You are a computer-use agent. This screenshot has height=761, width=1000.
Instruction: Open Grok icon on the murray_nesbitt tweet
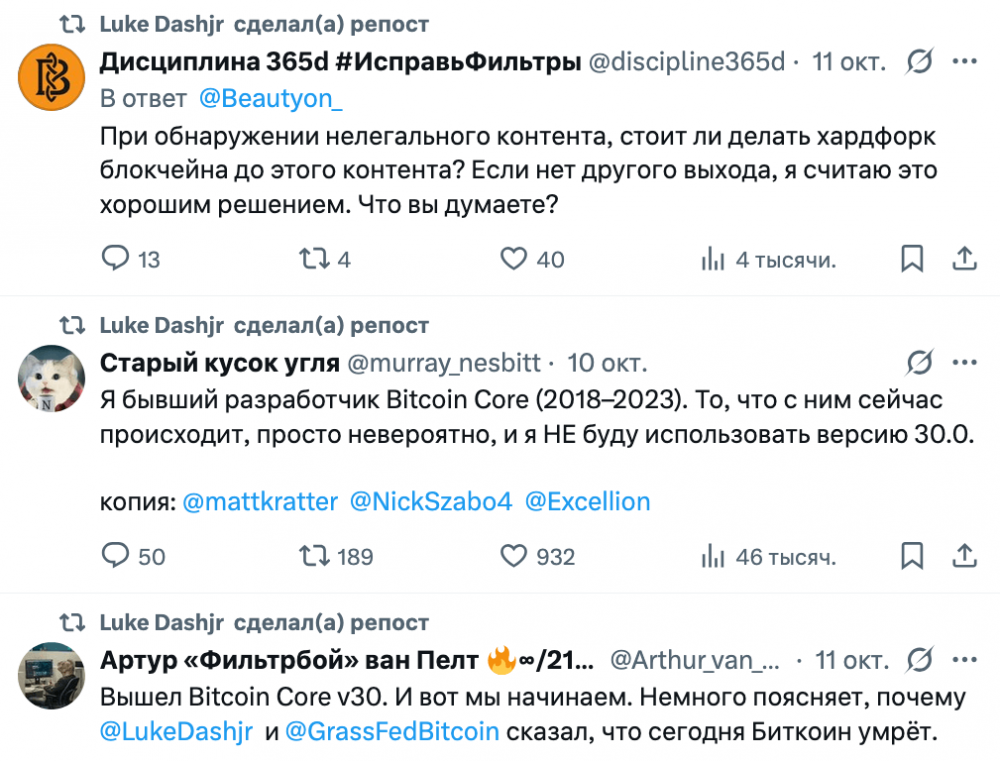[920, 362]
